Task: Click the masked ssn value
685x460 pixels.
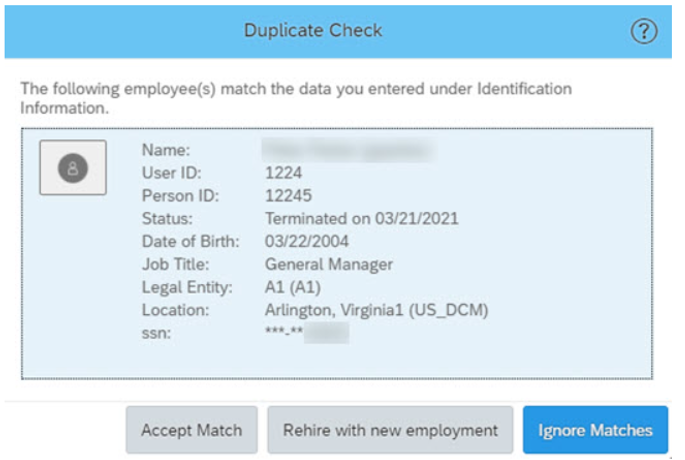Action: [307, 332]
